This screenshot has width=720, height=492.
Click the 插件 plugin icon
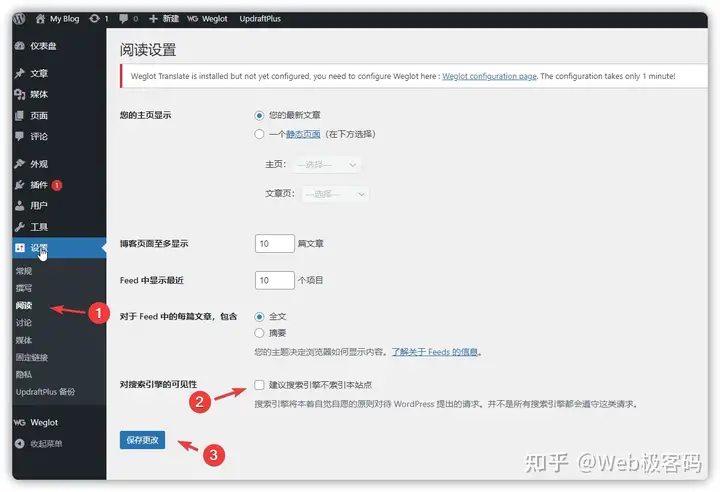click(x=19, y=185)
